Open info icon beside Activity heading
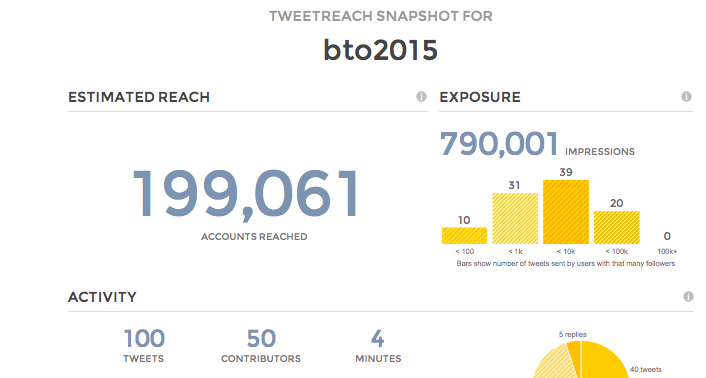This screenshot has width=706, height=378. click(x=688, y=296)
